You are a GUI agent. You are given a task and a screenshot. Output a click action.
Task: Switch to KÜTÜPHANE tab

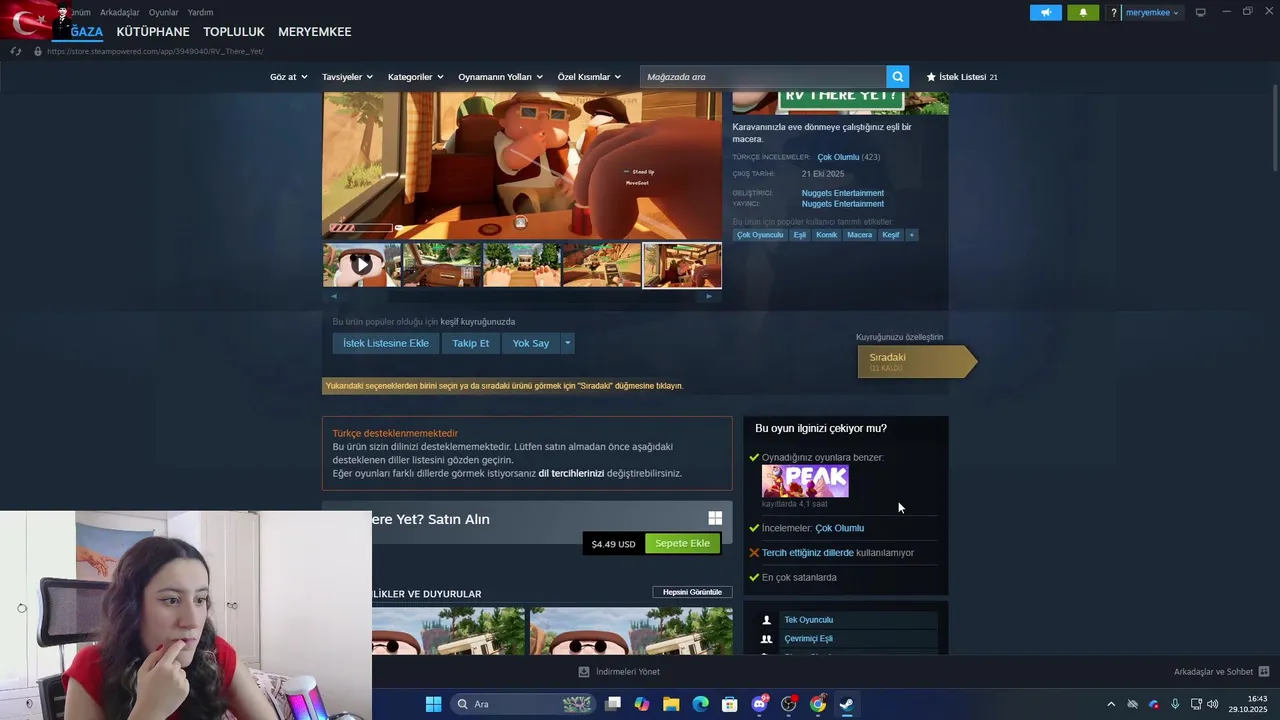click(153, 32)
